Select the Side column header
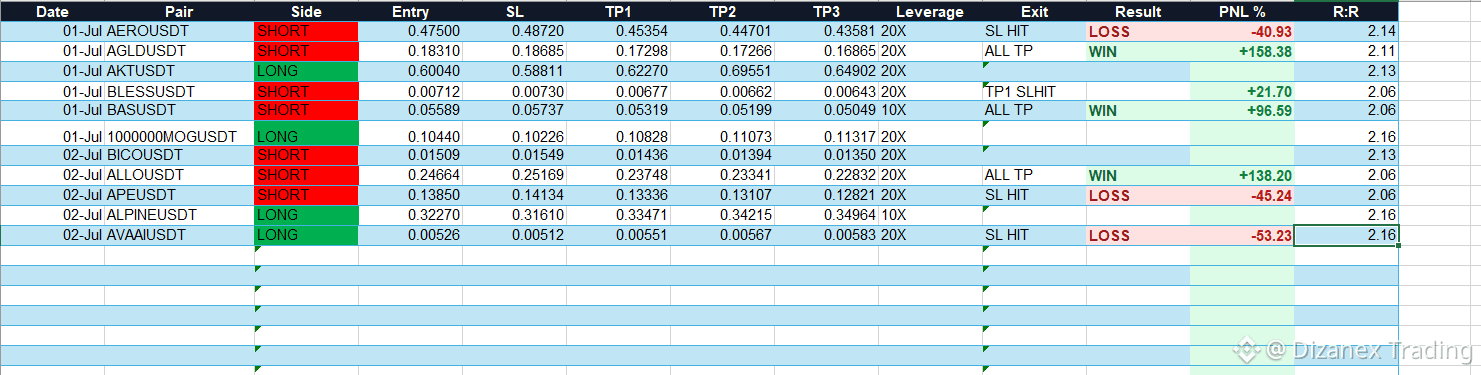This screenshot has height=375, width=1481. tap(306, 12)
